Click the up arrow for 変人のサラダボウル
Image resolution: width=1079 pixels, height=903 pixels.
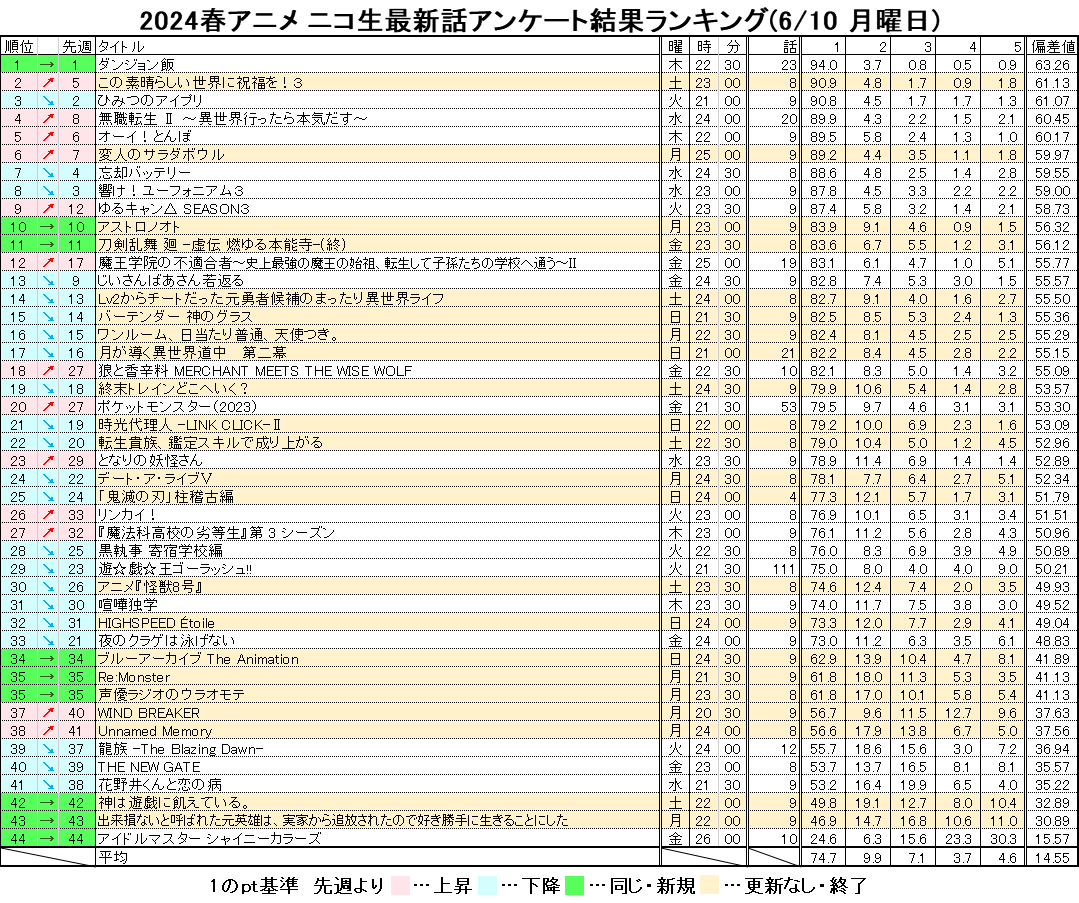[x=47, y=155]
